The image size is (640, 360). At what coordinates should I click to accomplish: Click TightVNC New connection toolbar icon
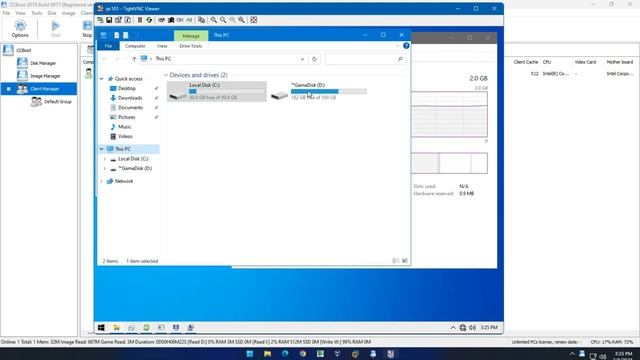(100, 20)
